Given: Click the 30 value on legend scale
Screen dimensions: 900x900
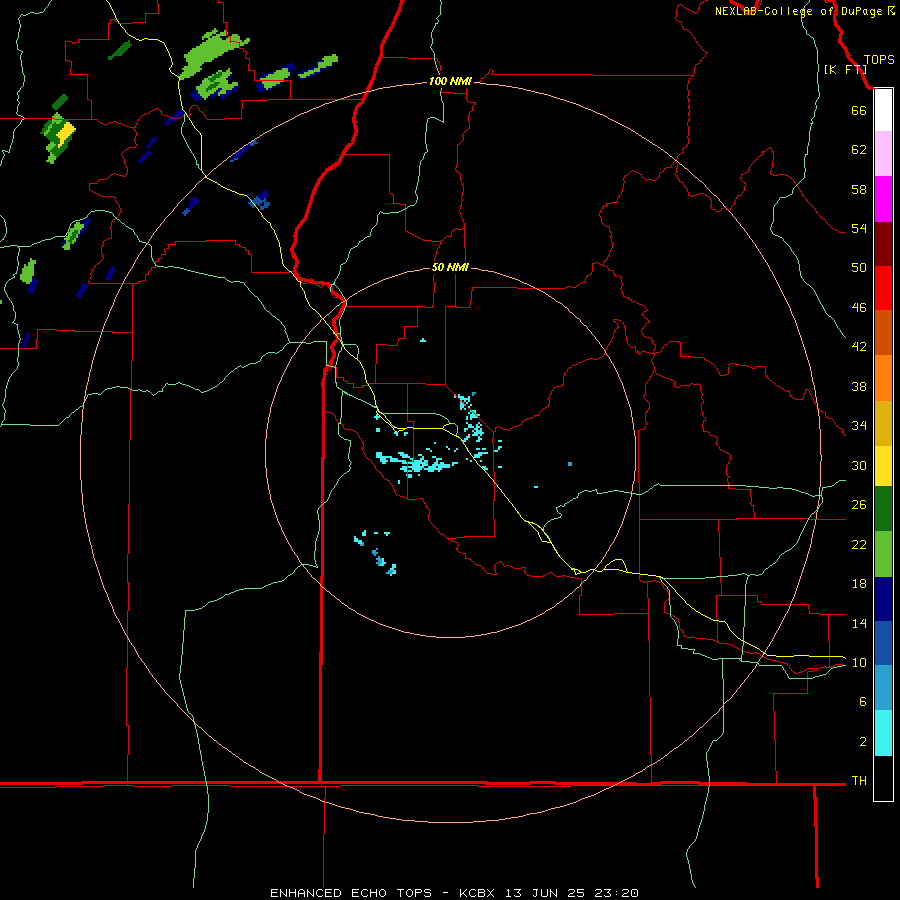Looking at the screenshot, I should [859, 465].
